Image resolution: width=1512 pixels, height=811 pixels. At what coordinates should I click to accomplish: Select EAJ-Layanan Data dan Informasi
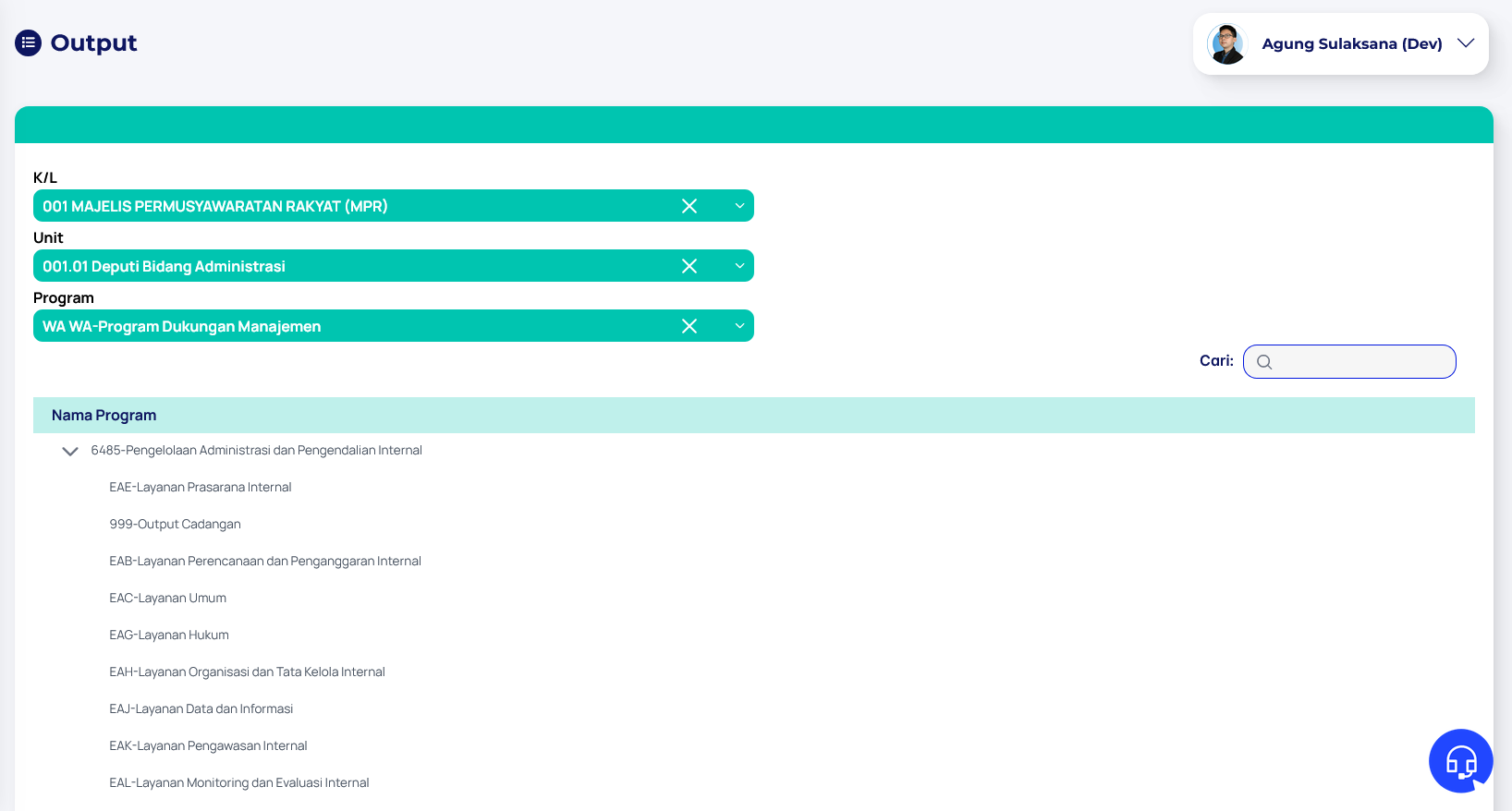[201, 708]
